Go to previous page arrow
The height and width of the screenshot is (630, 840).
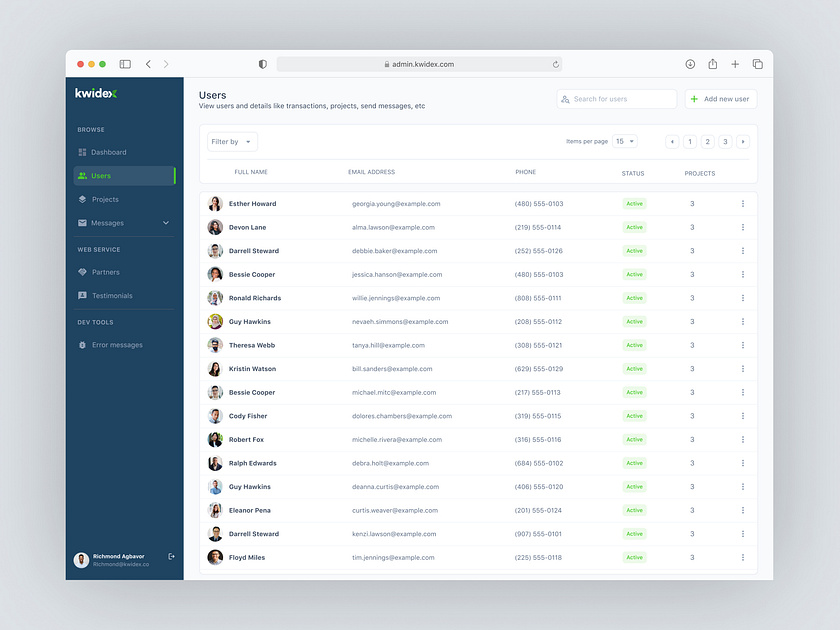coord(672,142)
